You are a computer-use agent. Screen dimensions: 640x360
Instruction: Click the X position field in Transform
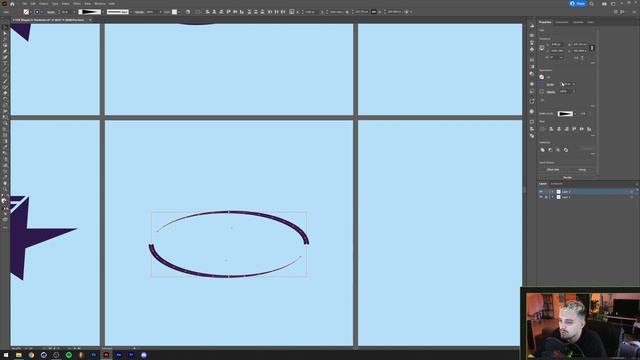[557, 44]
